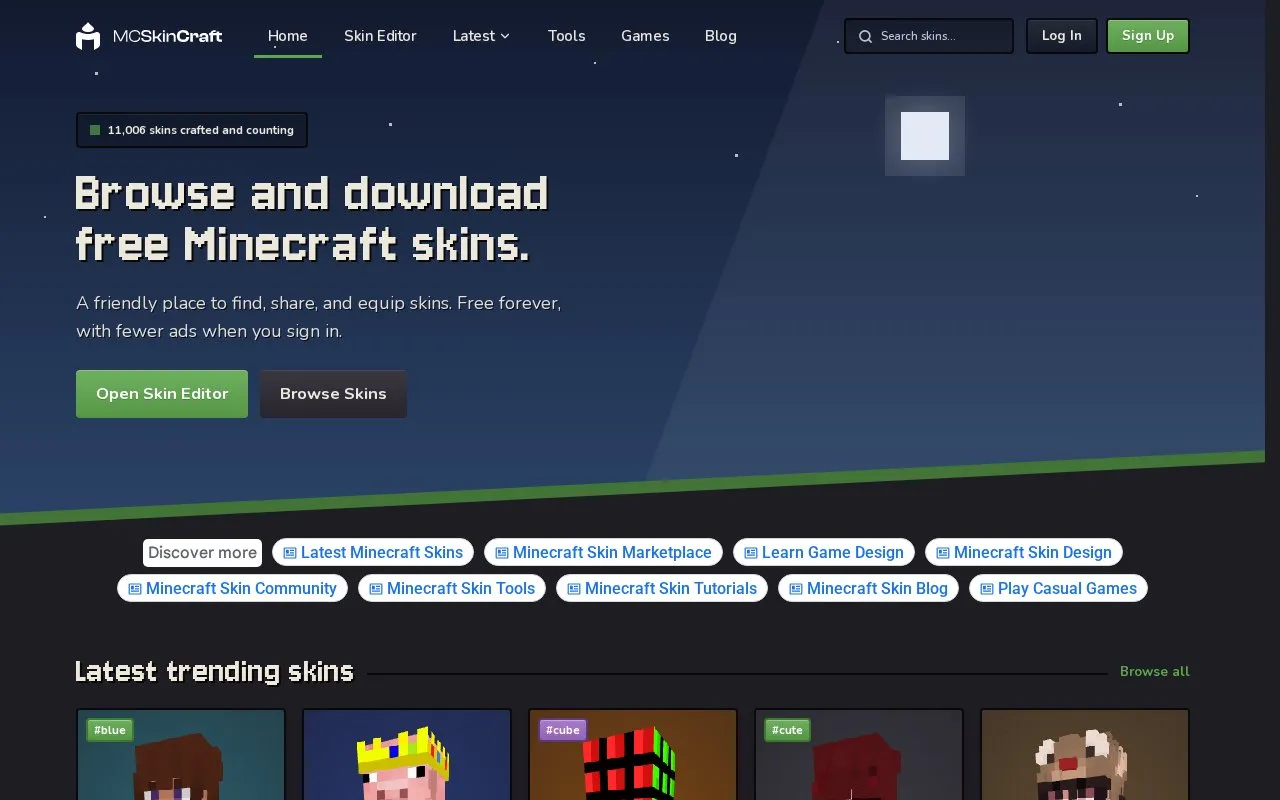Go to the Home tab

(288, 36)
